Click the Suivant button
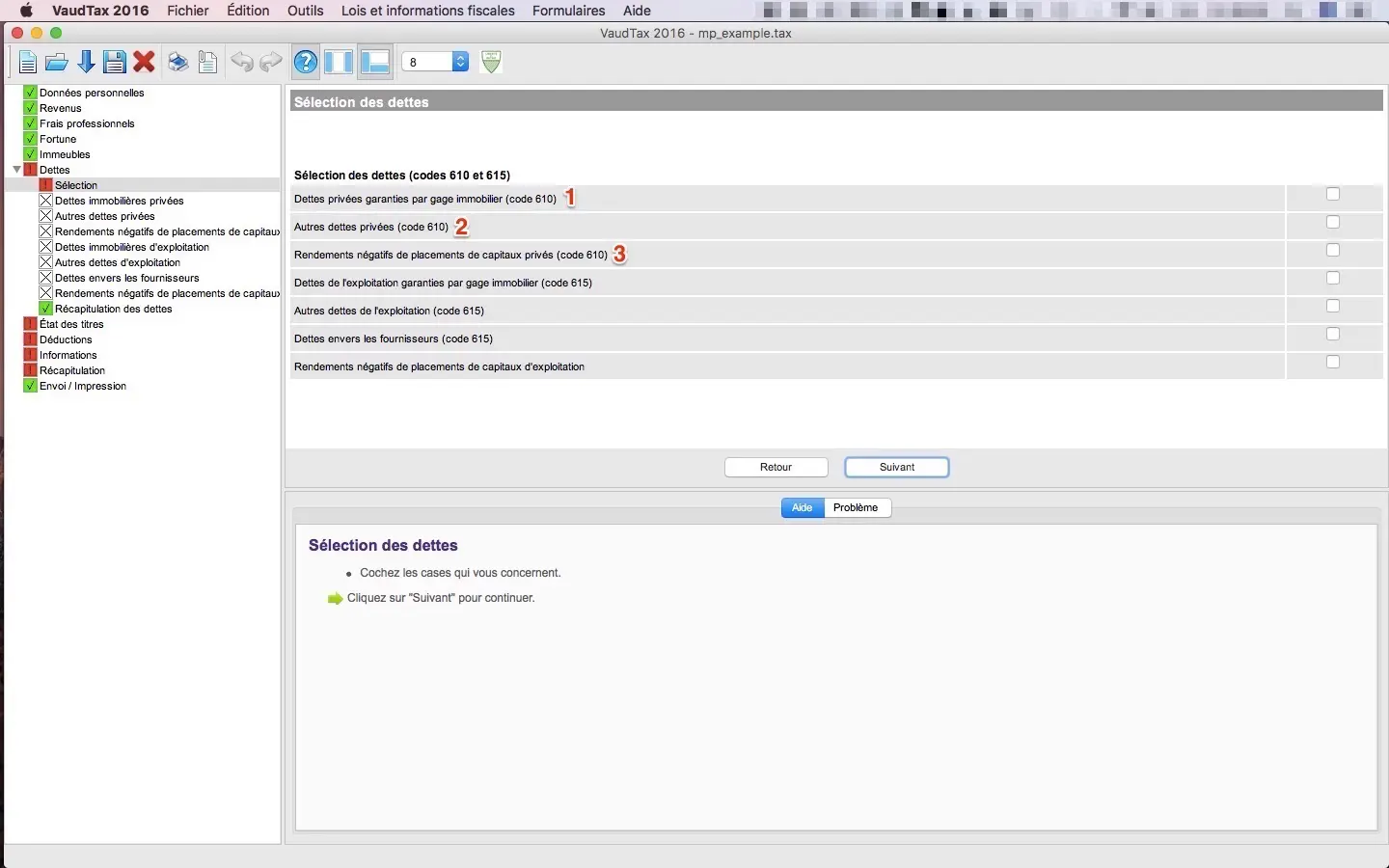 897,467
